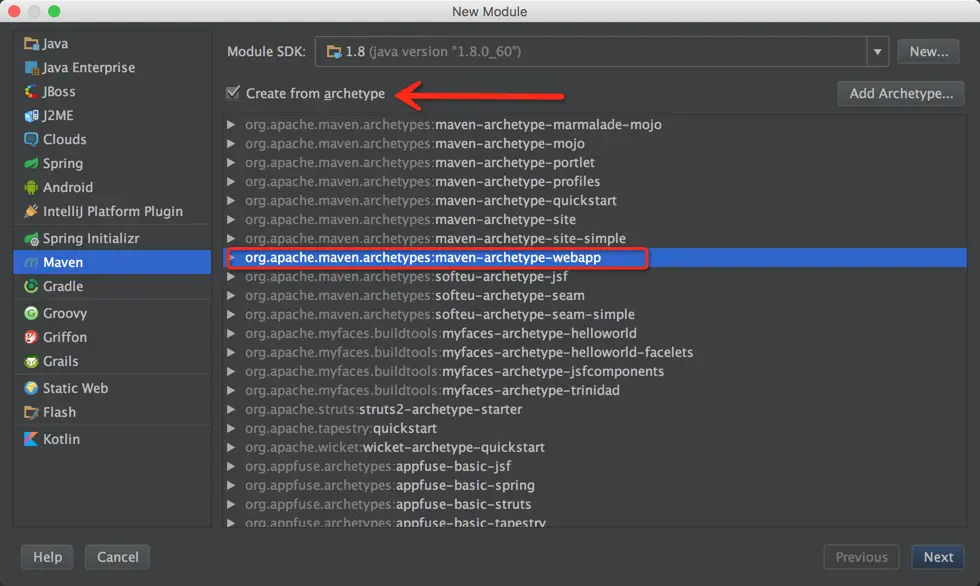The image size is (980, 586).
Task: Select softeu-archetype-seam row
Action: pos(595,295)
